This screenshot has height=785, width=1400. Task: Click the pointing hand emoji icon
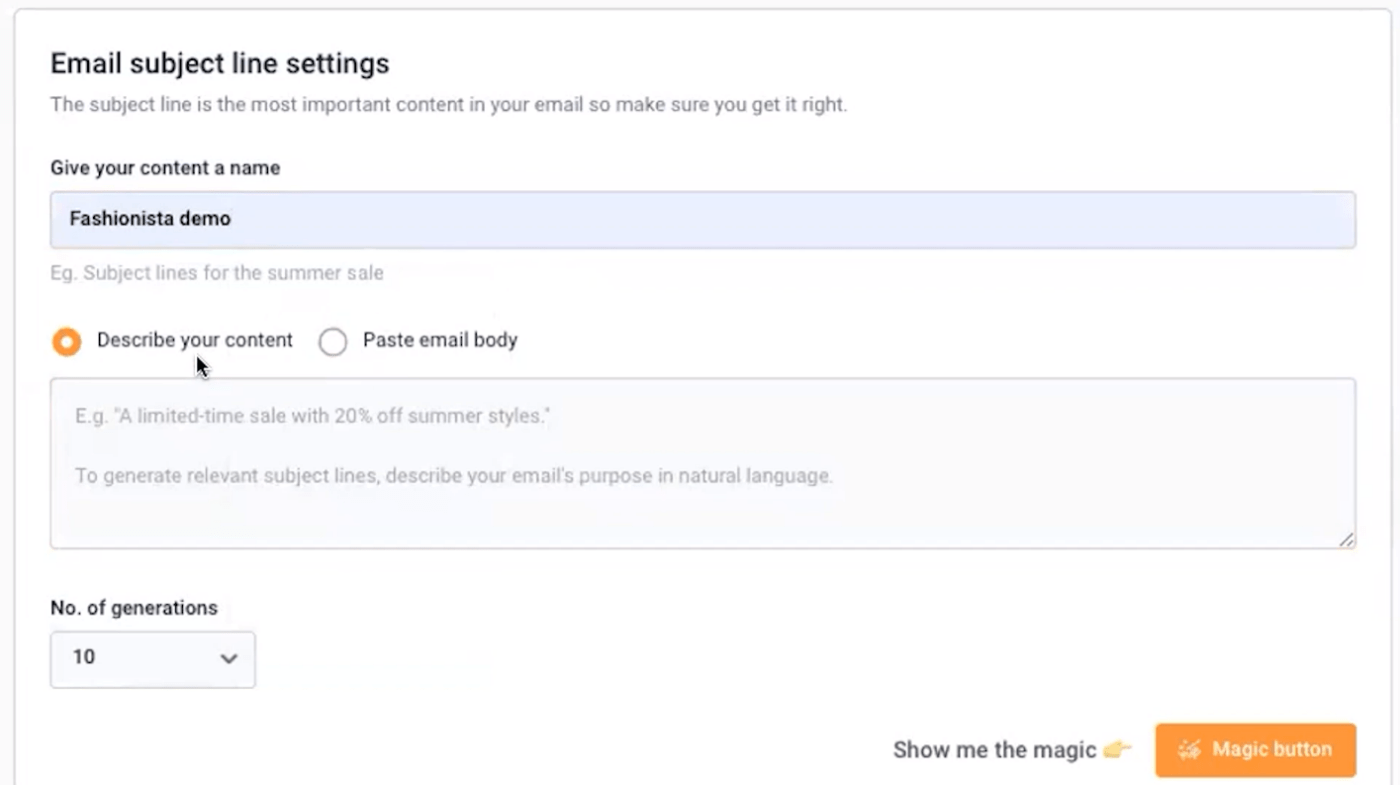[x=1117, y=750]
